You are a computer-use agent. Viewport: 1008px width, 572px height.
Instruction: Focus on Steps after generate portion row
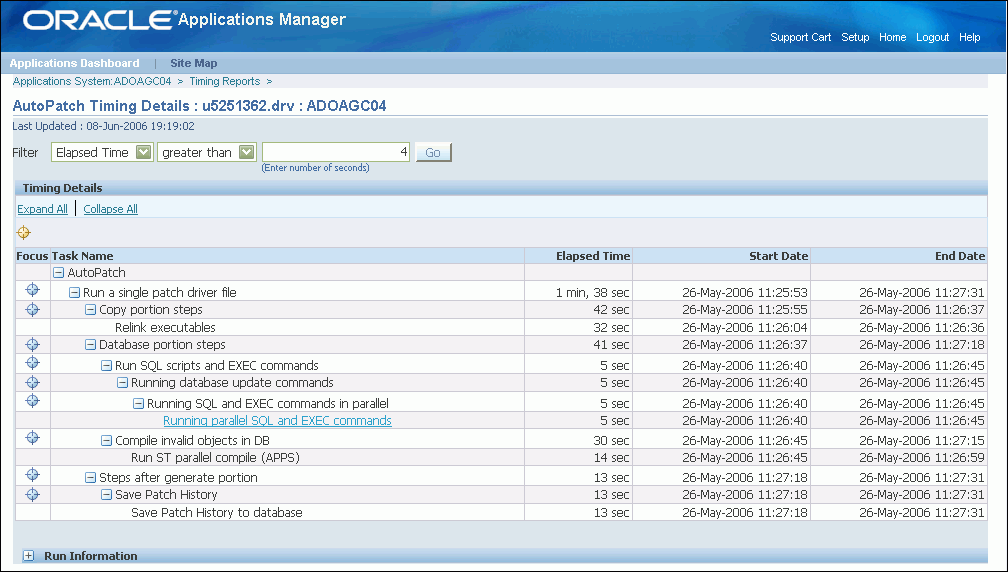point(32,475)
